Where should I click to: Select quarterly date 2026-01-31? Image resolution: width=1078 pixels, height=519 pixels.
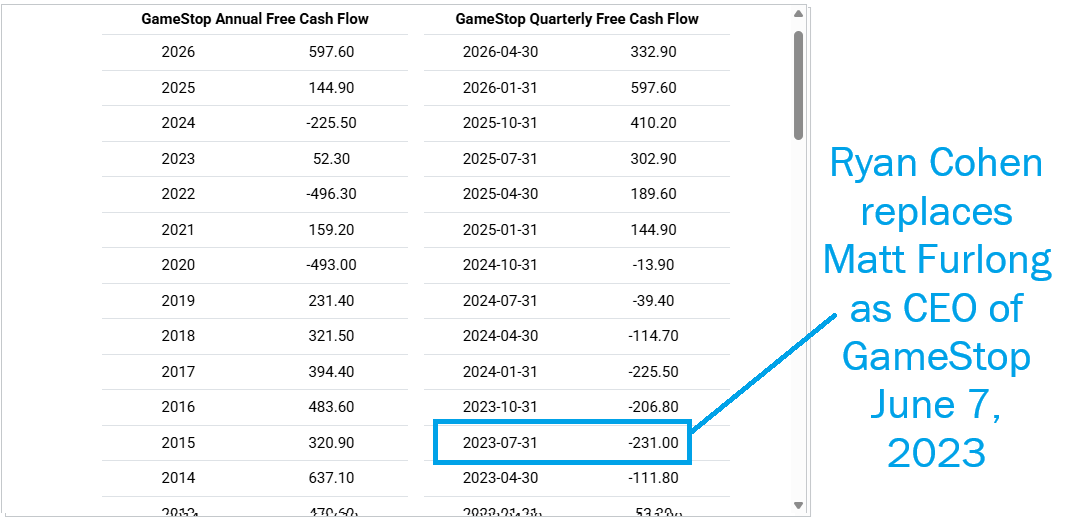pyautogui.click(x=500, y=88)
